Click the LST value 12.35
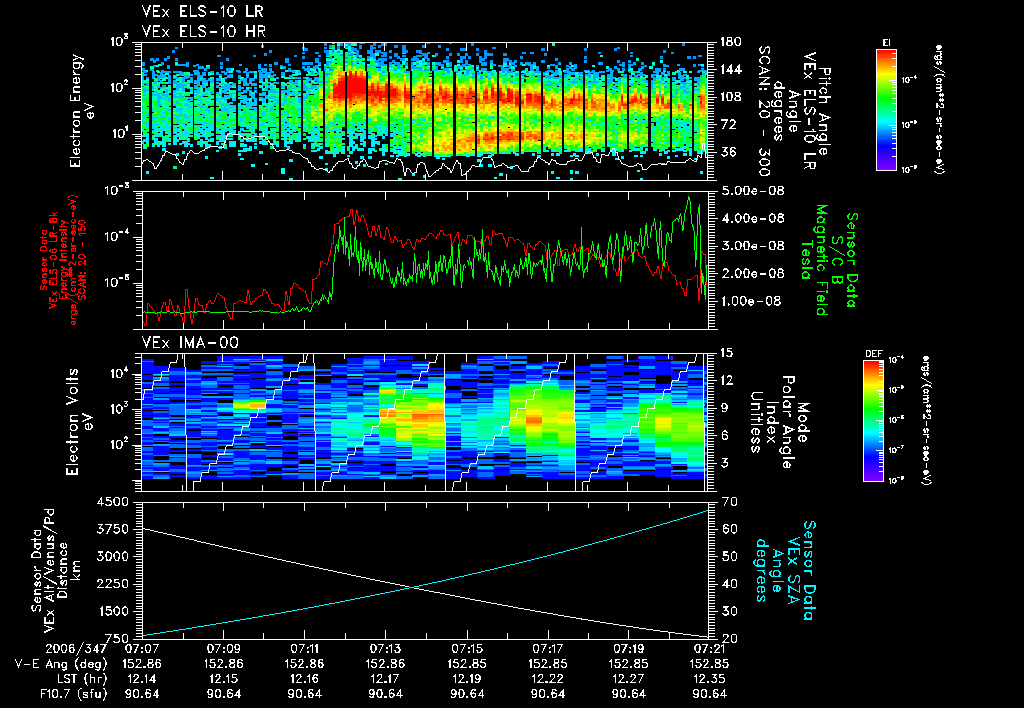 click(x=710, y=679)
